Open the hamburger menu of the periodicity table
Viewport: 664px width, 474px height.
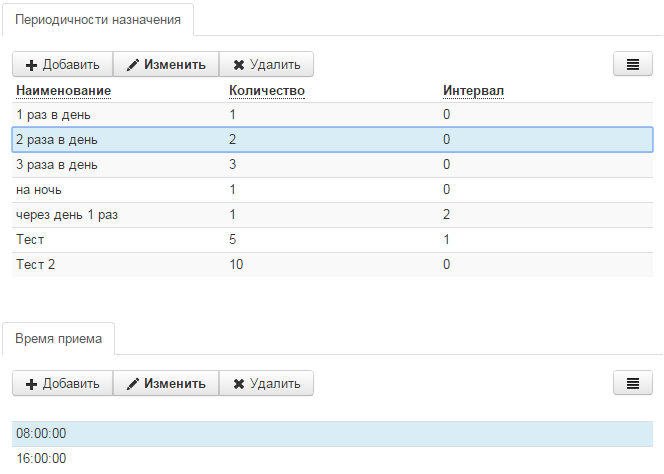(633, 64)
